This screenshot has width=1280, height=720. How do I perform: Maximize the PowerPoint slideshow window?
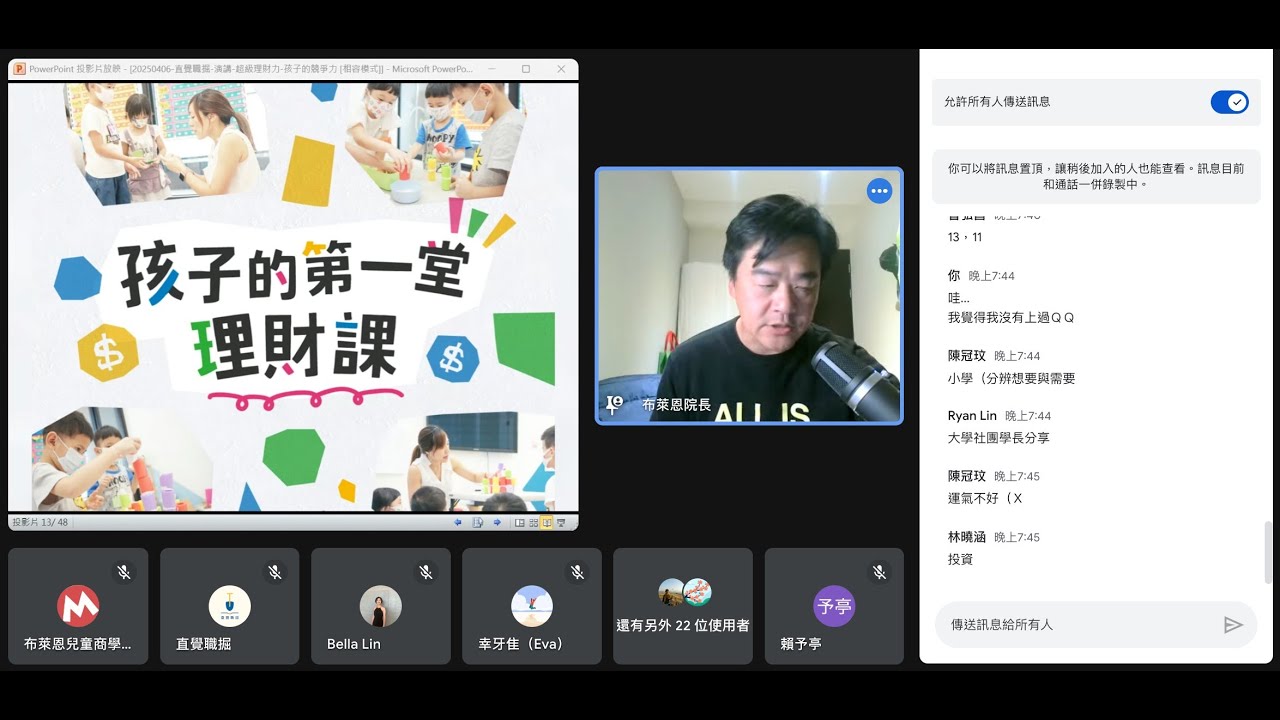tap(526, 69)
